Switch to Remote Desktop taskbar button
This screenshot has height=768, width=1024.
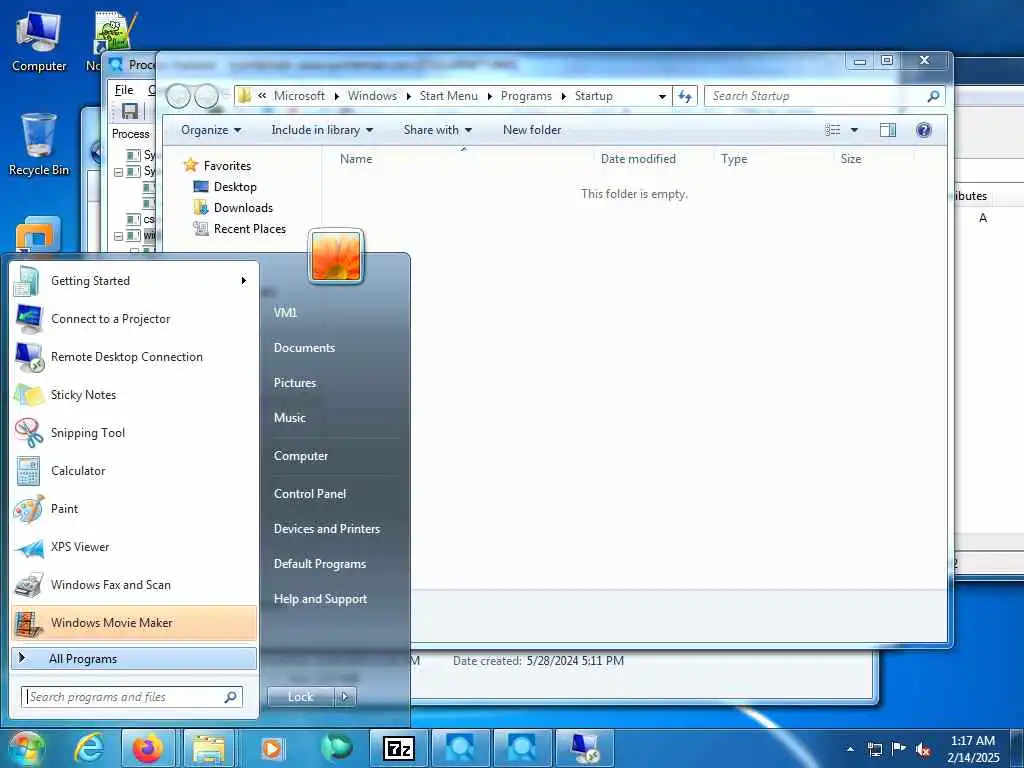584,748
